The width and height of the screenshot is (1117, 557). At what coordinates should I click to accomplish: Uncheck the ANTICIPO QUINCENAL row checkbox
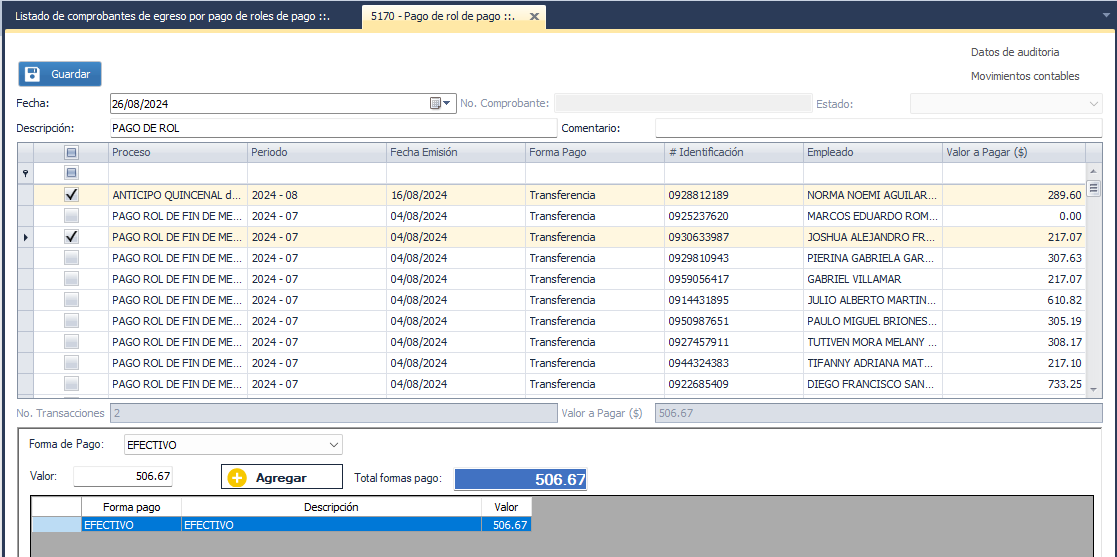pyautogui.click(x=71, y=195)
